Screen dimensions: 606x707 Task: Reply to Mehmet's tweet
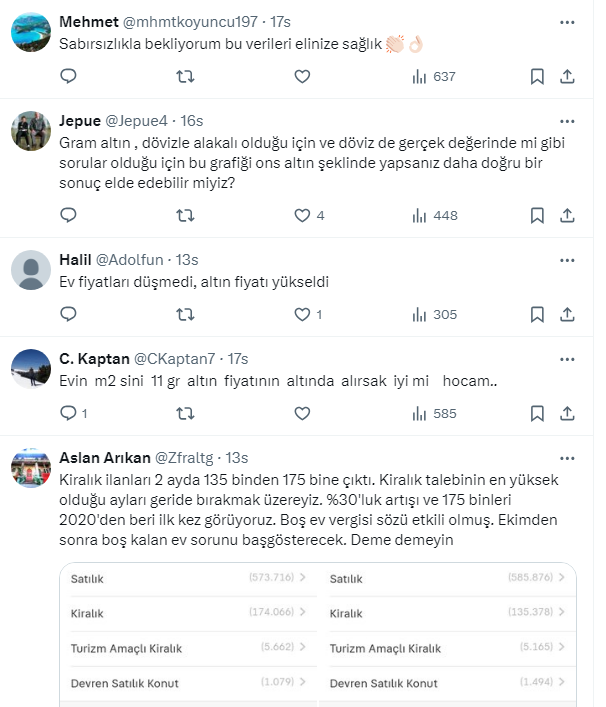click(69, 76)
